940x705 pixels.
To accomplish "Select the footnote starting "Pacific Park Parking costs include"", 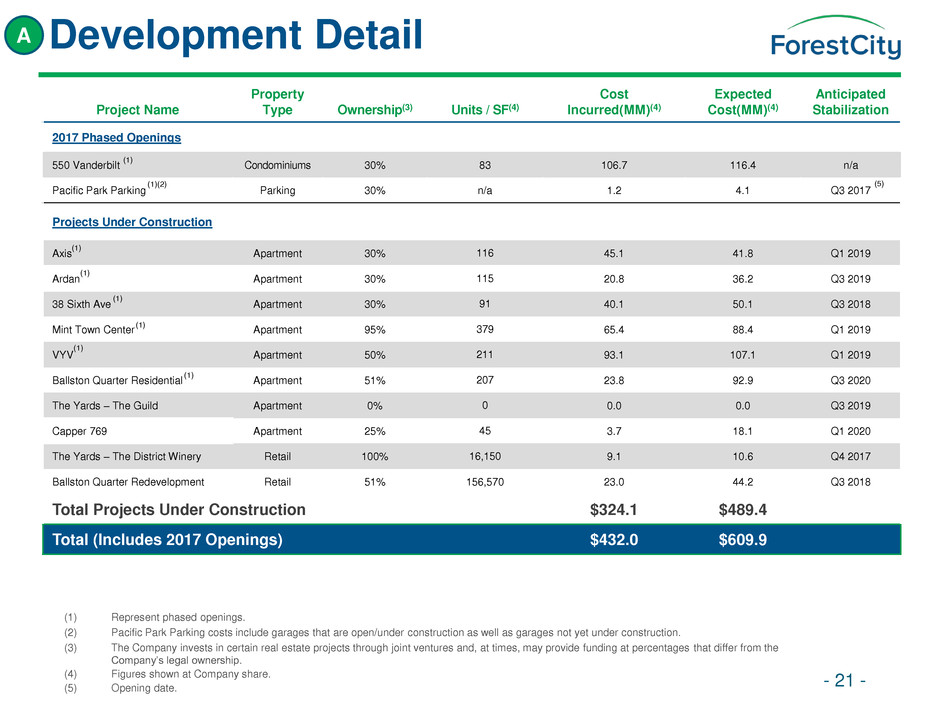I will coord(396,632).
